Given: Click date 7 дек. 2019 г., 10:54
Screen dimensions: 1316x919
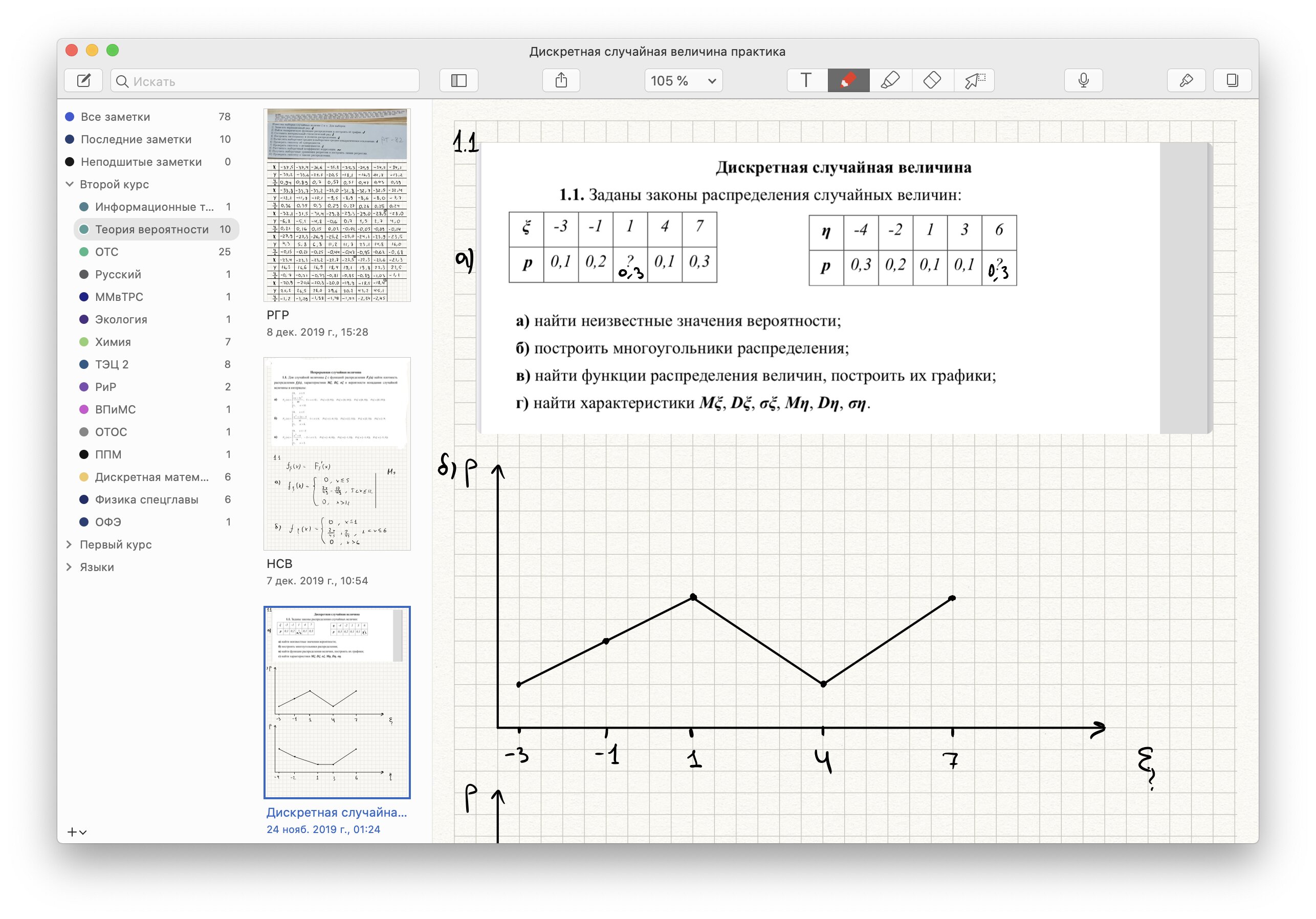Looking at the screenshot, I should 317,581.
